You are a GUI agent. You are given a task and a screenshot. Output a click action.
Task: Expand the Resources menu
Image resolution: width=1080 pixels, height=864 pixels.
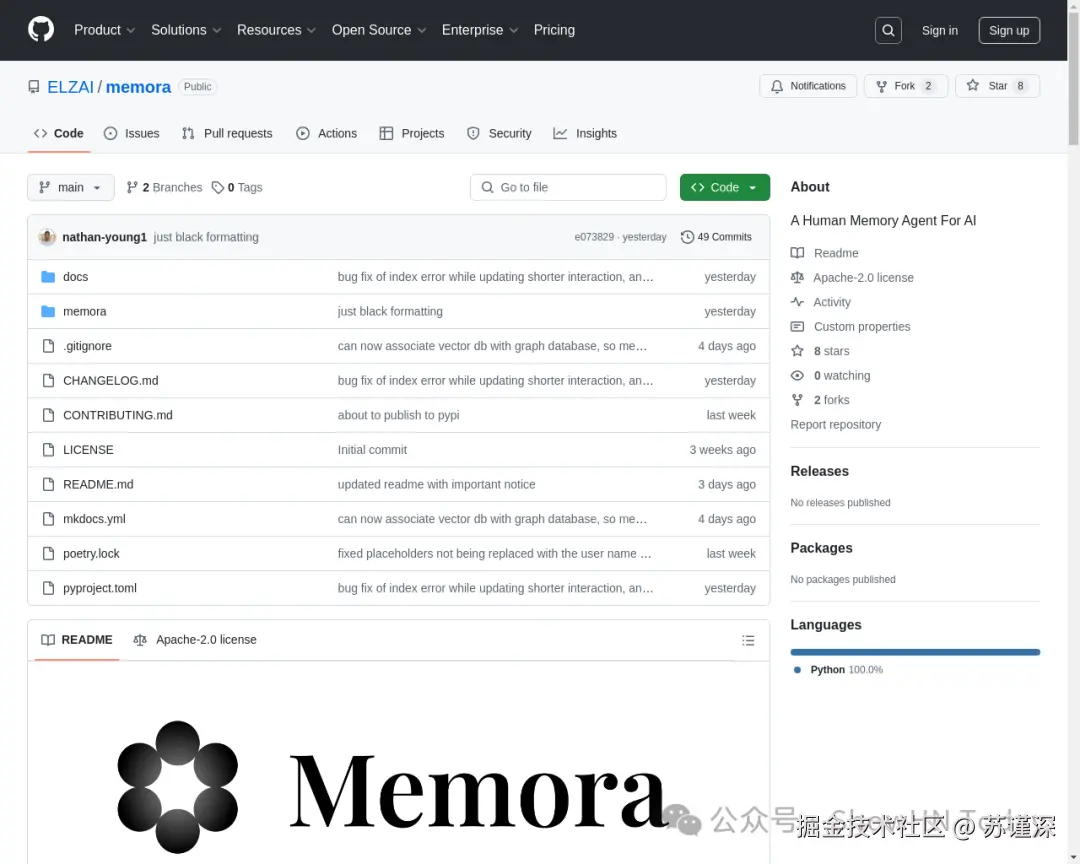click(x=276, y=30)
